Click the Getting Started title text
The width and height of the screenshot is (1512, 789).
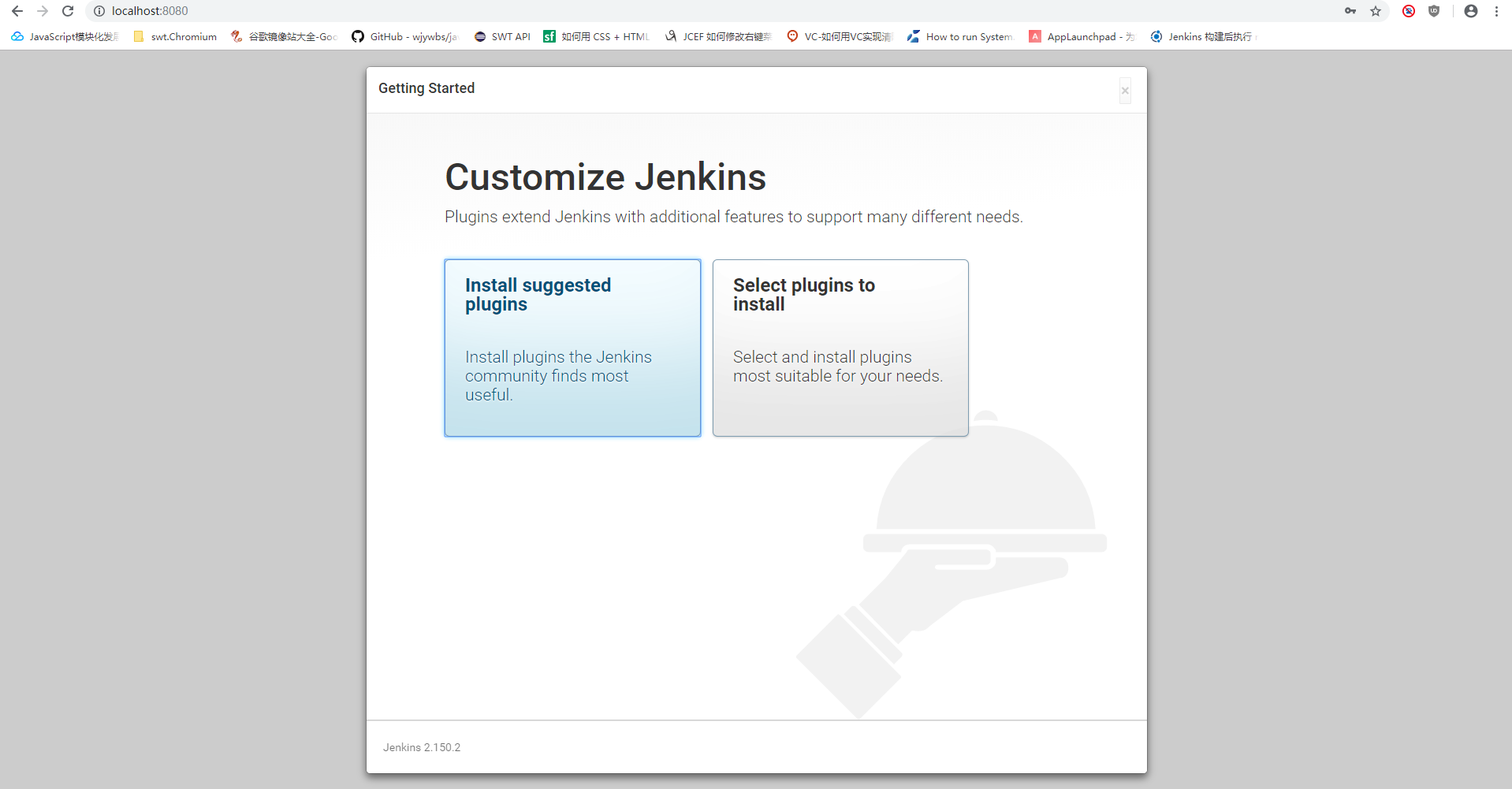(x=426, y=88)
